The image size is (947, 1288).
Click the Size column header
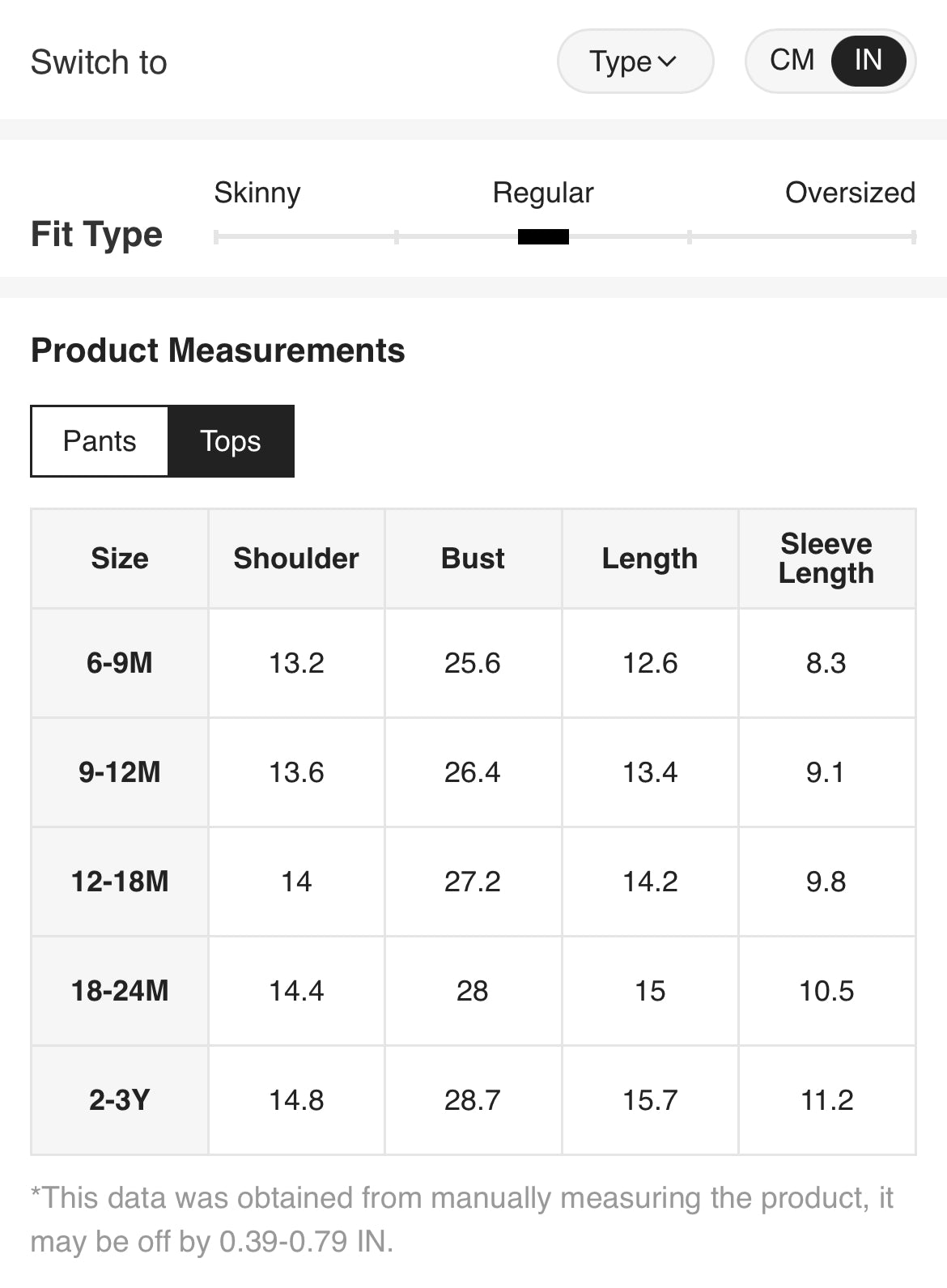pyautogui.click(x=120, y=559)
